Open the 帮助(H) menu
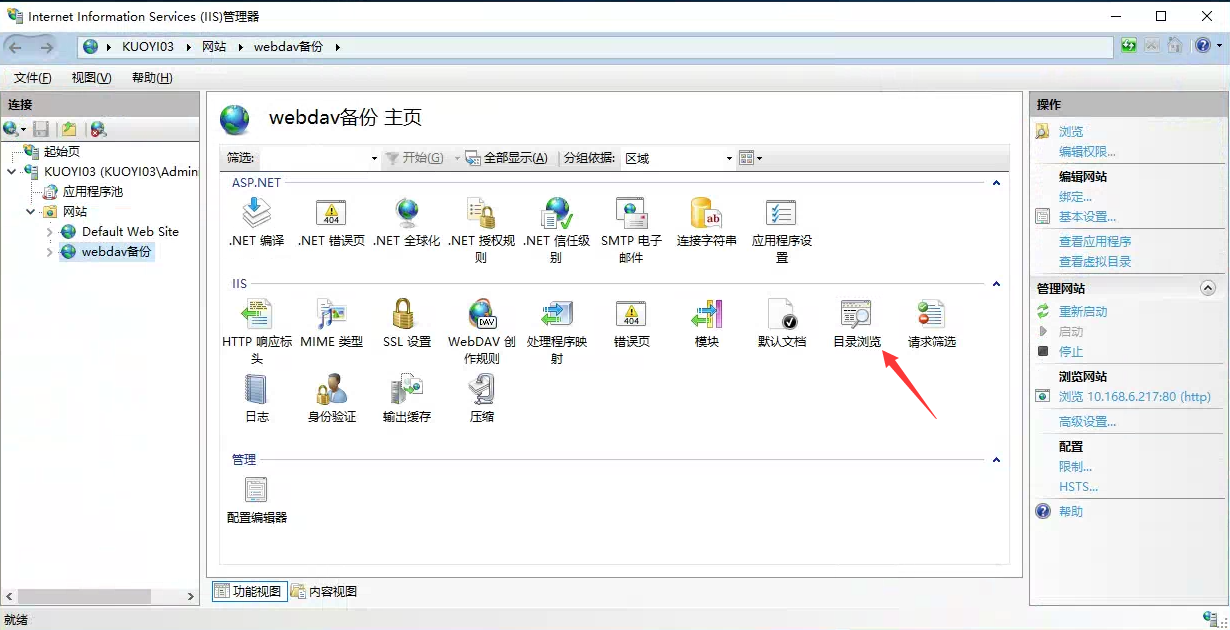The height and width of the screenshot is (630, 1230). tap(152, 78)
